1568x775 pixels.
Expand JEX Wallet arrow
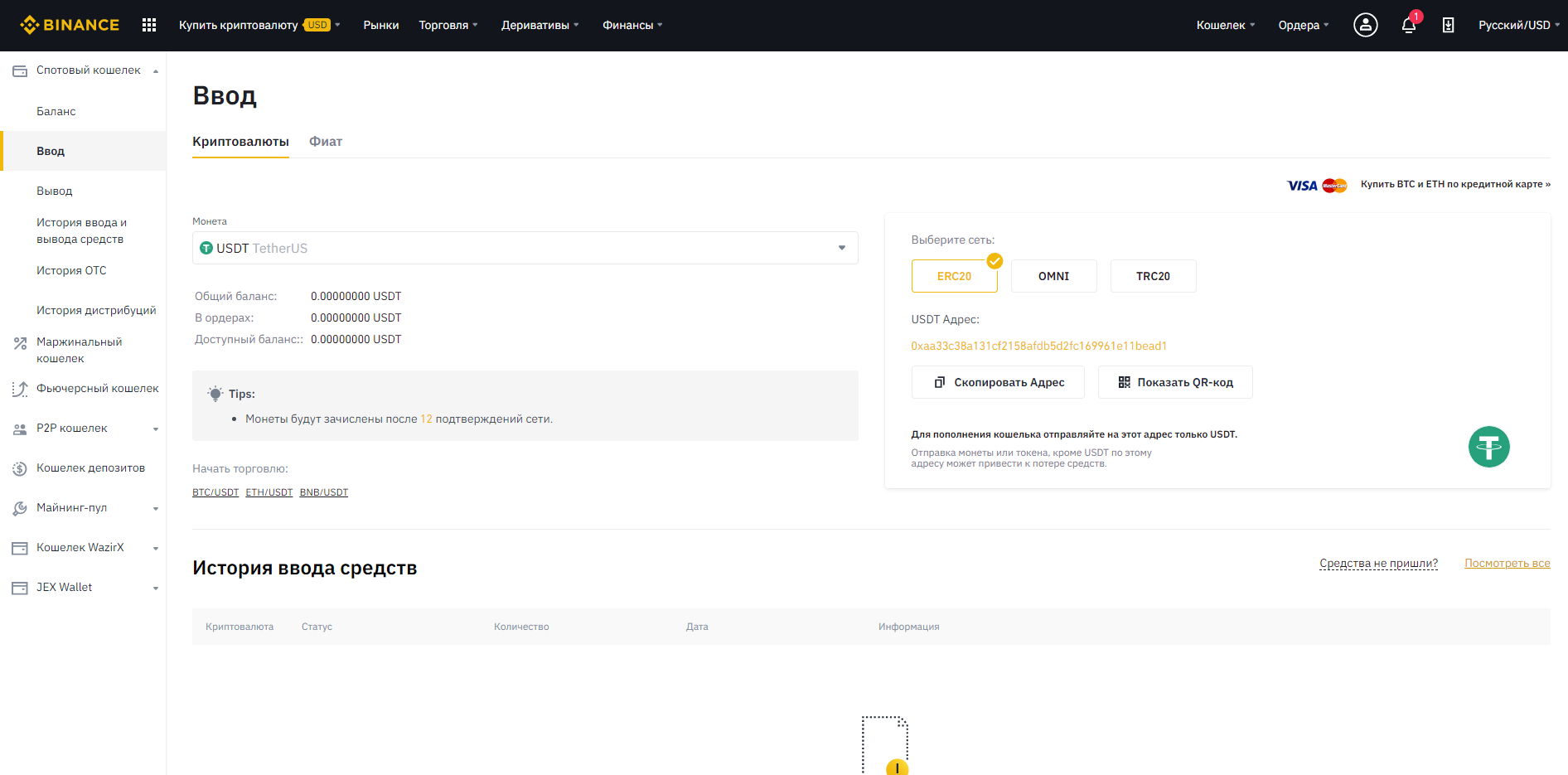156,589
